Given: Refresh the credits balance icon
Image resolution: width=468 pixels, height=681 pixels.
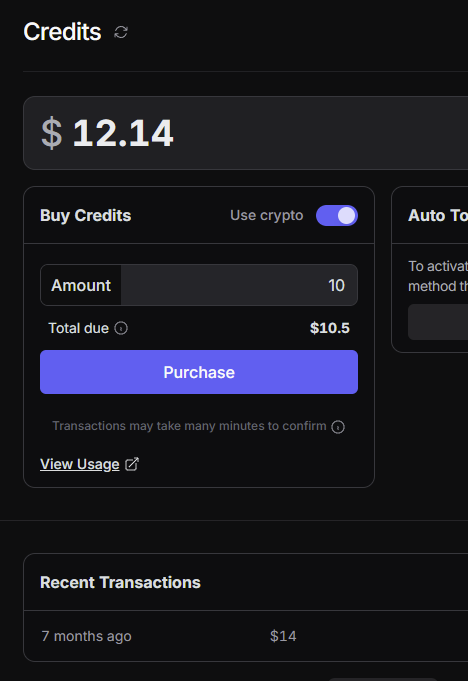Looking at the screenshot, I should tap(121, 32).
